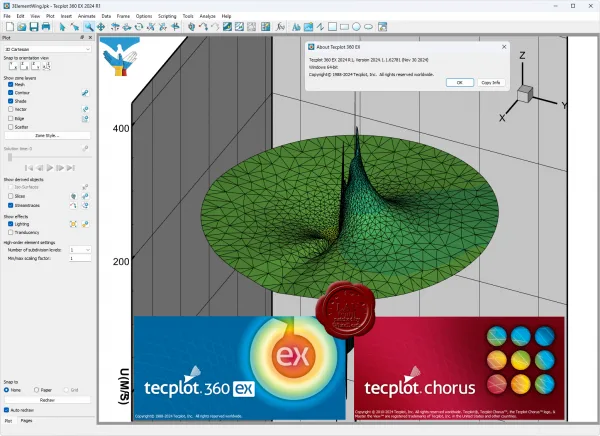Select the Streamtrace placement tool in toolbar
600x436 pixels.
click(x=203, y=26)
